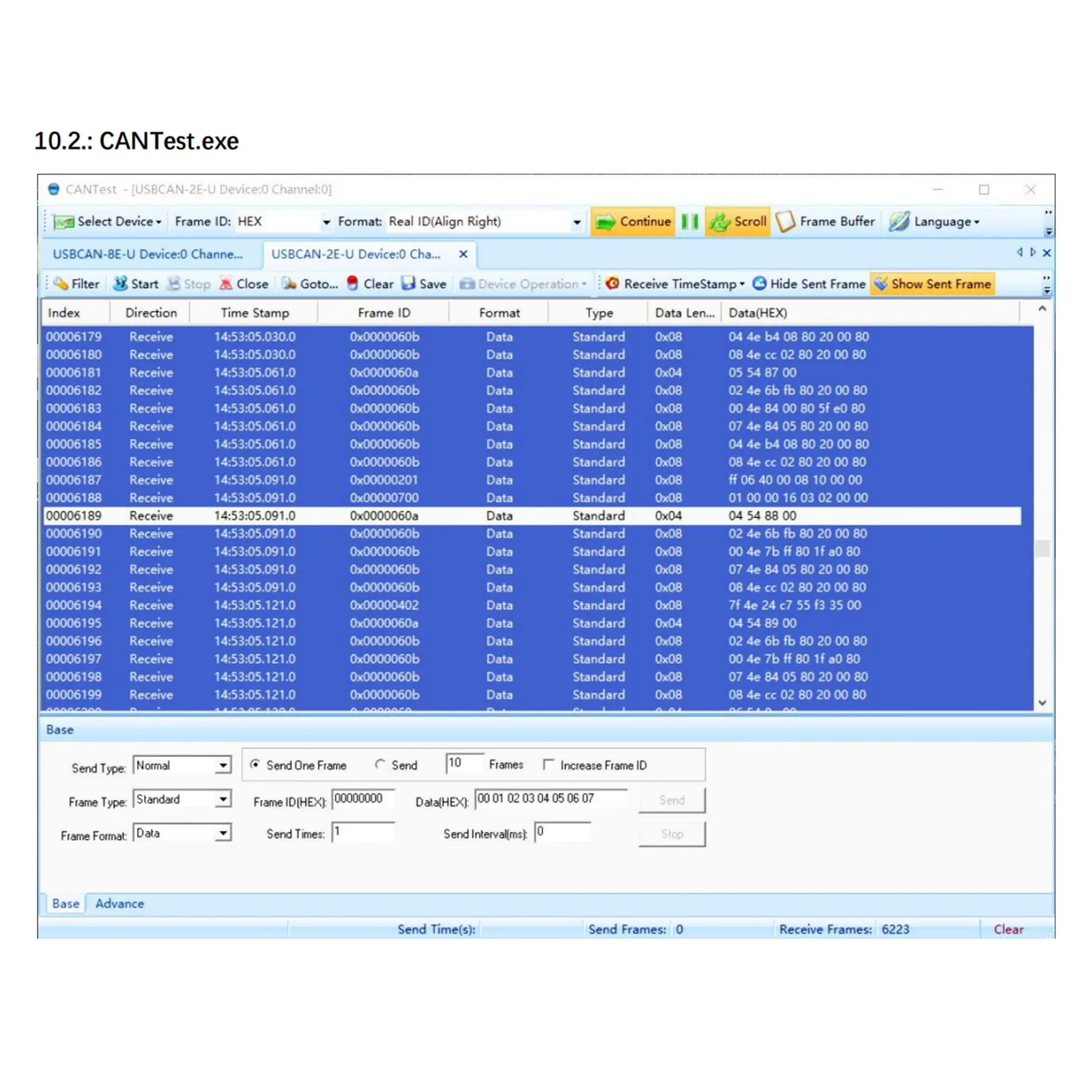Screen dimensions: 1092x1092
Task: Minimize the CANTest window
Action: (938, 189)
